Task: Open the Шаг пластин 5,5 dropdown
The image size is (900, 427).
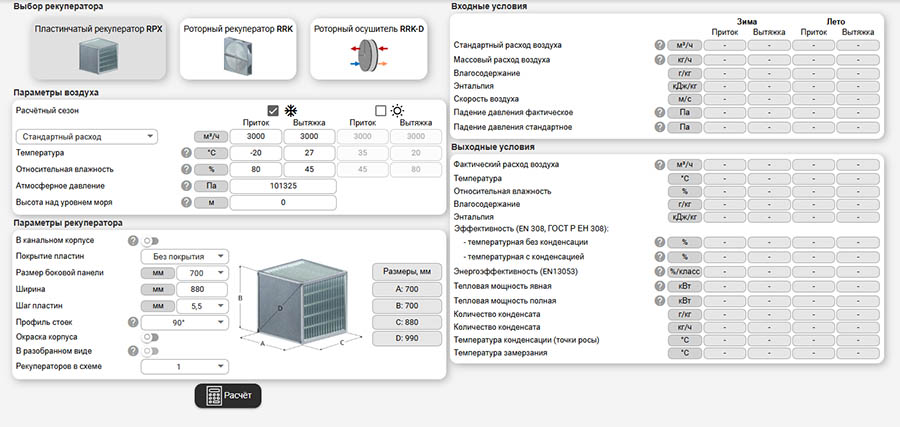Action: 208,306
